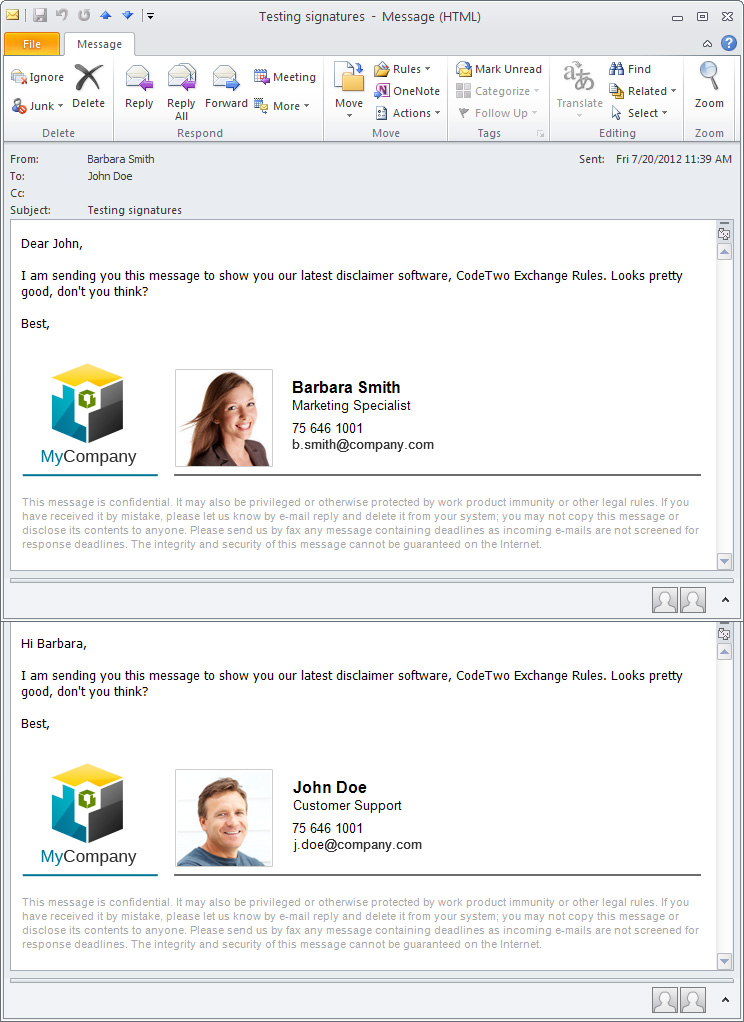Click the Undo arrow in the title bar
The width and height of the screenshot is (744, 1022).
(62, 16)
